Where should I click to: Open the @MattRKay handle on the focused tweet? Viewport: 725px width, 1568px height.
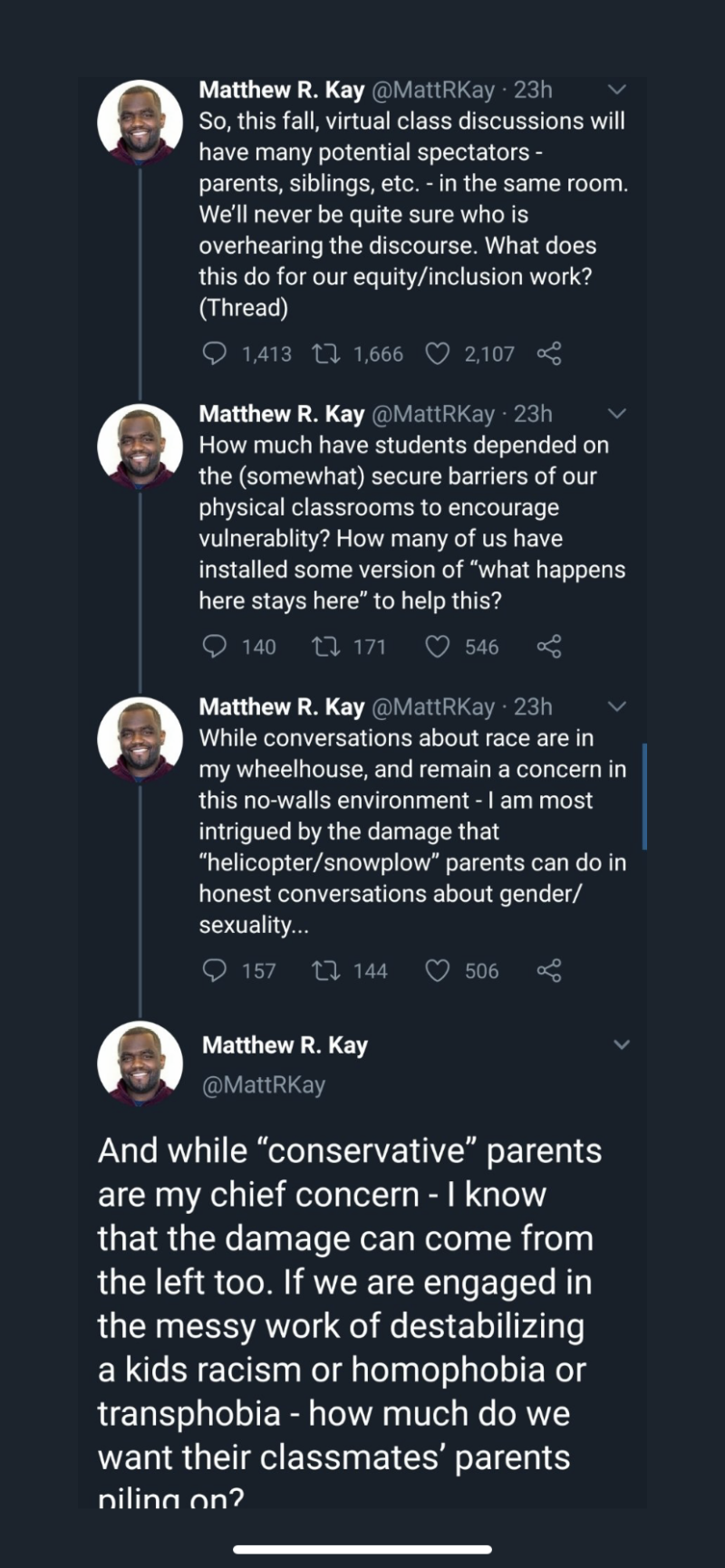263,1084
